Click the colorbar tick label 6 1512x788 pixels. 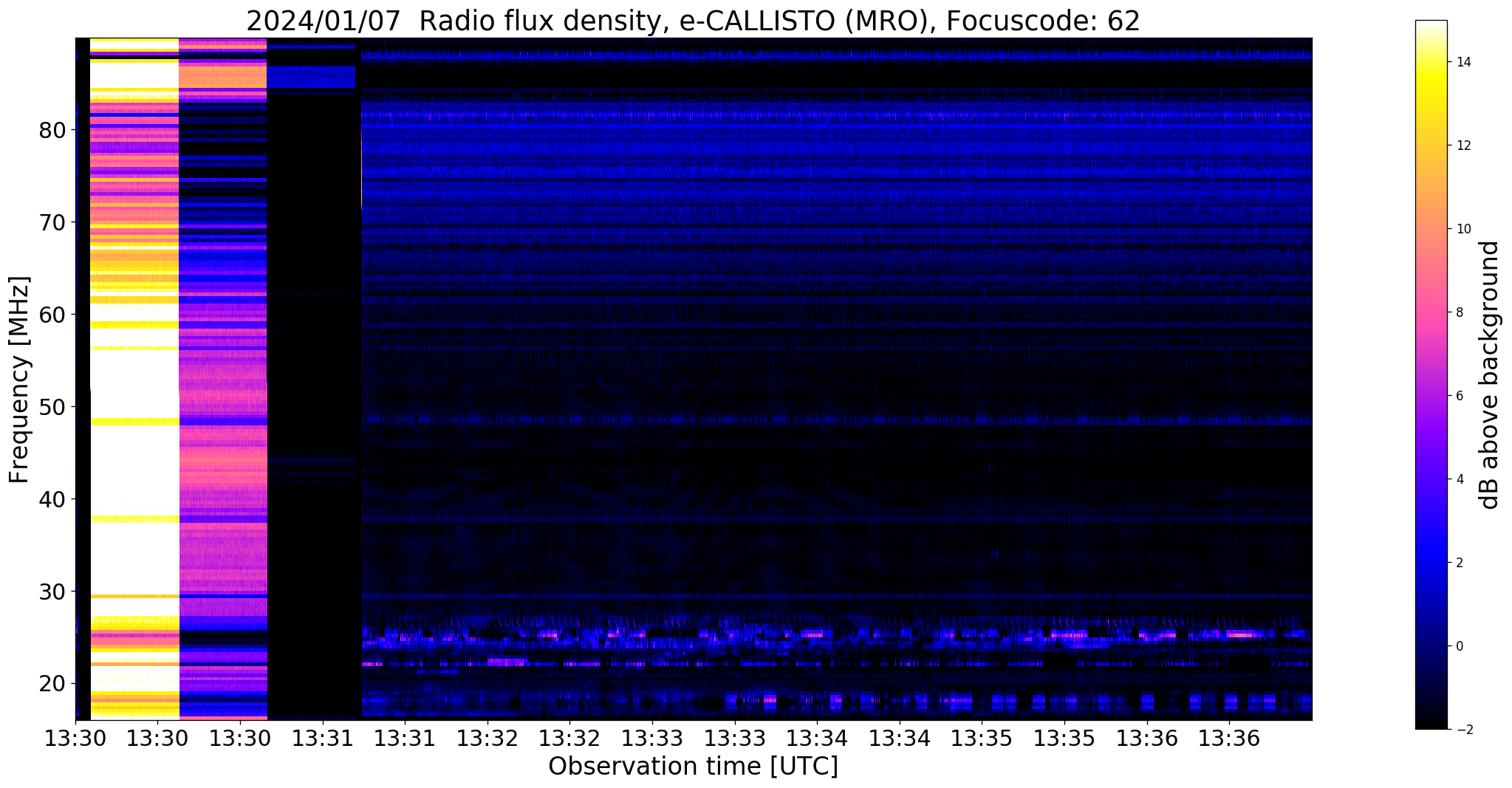click(x=1459, y=396)
